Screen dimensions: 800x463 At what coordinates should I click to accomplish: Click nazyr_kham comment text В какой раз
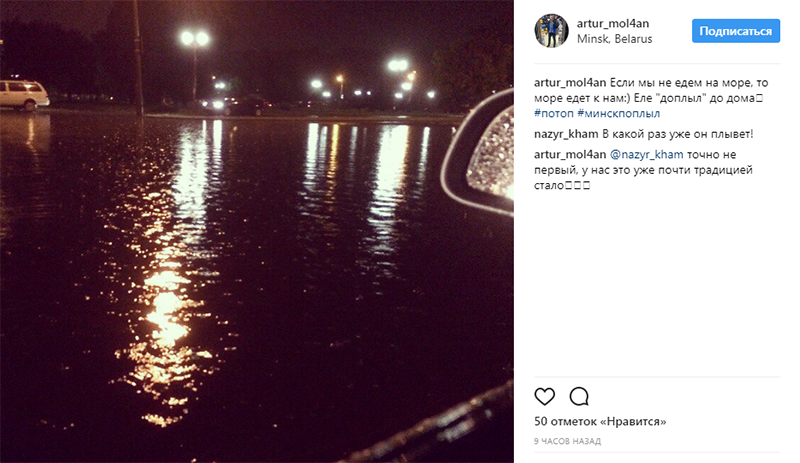click(678, 134)
